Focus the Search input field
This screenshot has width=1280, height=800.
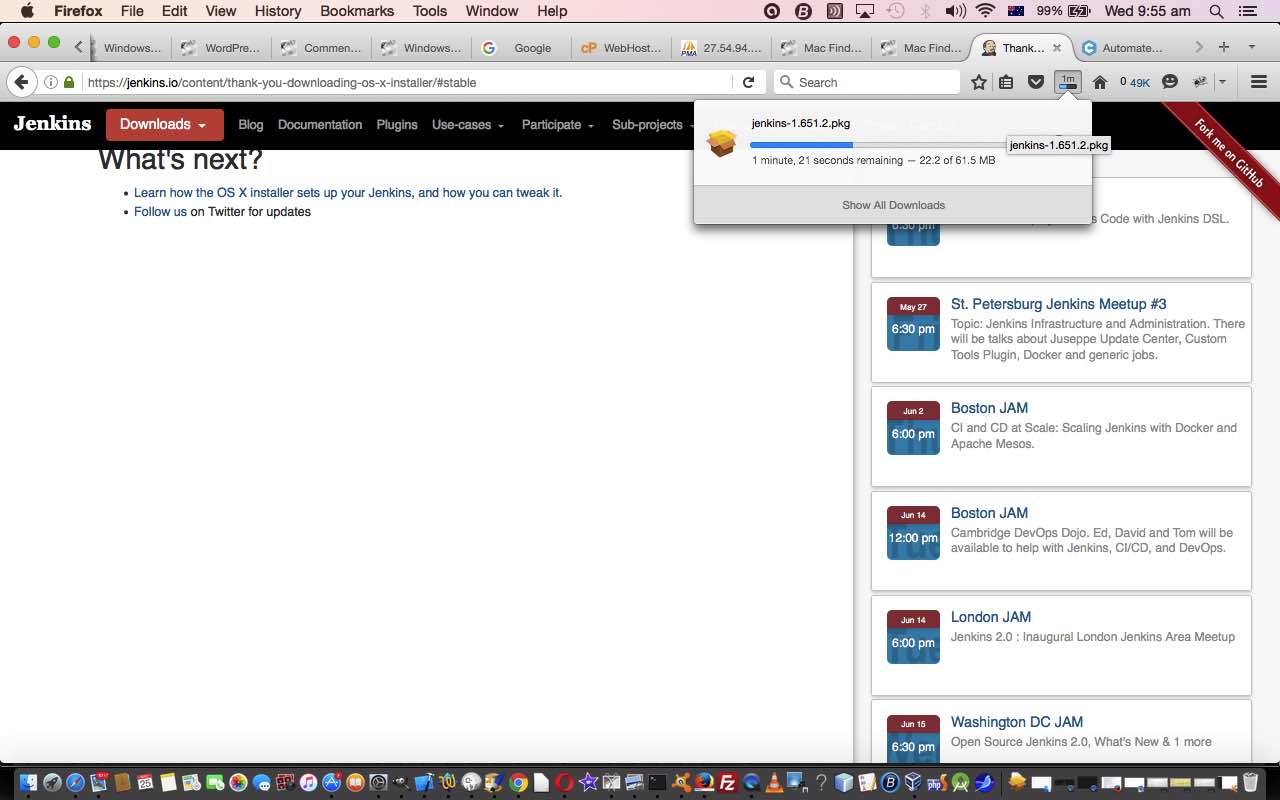tap(867, 82)
